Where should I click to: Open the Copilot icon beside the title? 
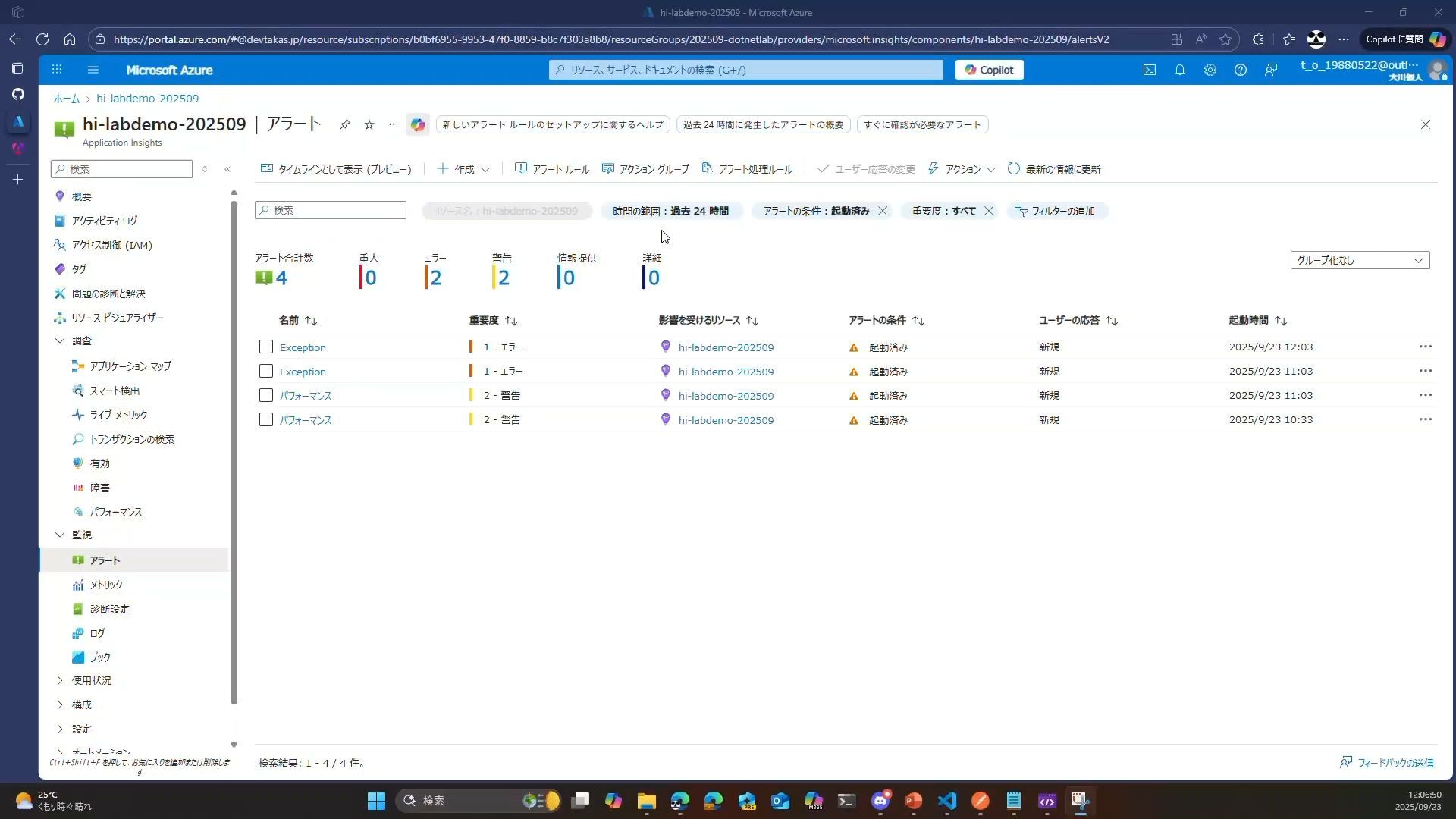click(x=418, y=124)
